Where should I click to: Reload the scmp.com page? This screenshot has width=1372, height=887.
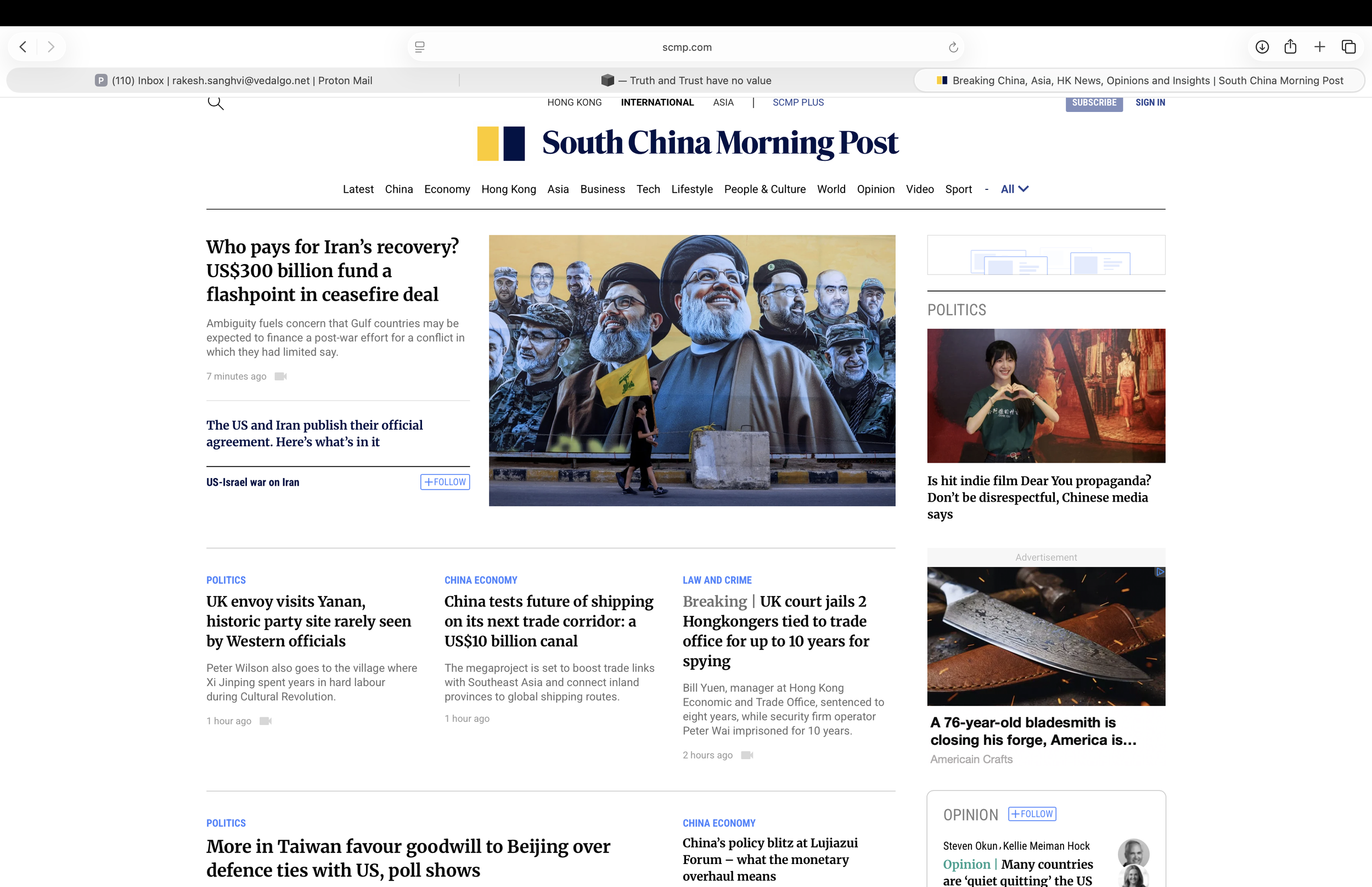[x=953, y=47]
